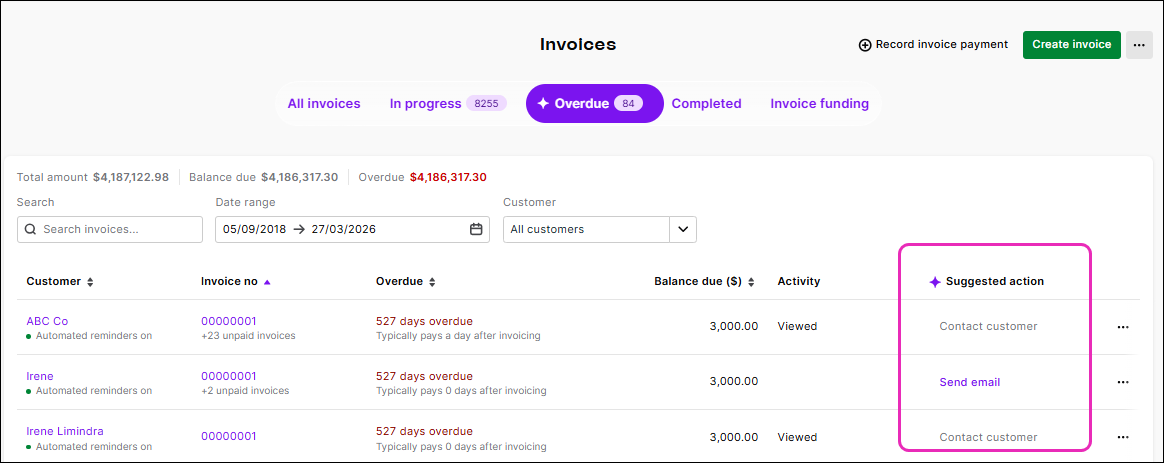Screen dimensions: 1164x463
Task: Click 'Typically pays a day after invoicing'
Action: point(458,335)
